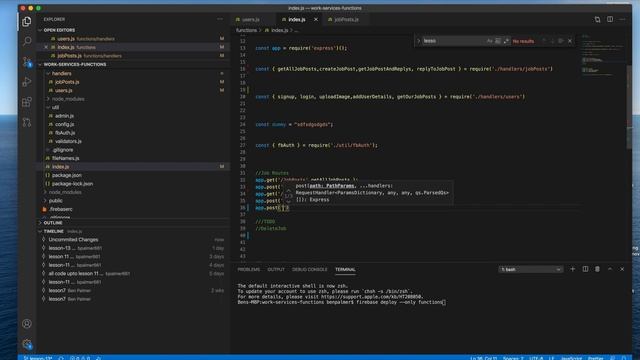Change JavaScript language mode in status bar
Viewport: 640px width, 360px height.
point(571,358)
